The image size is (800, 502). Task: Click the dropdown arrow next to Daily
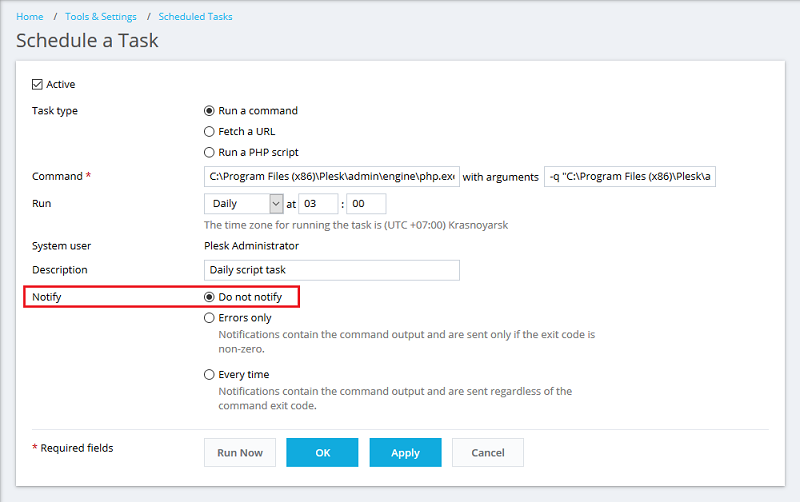click(276, 204)
